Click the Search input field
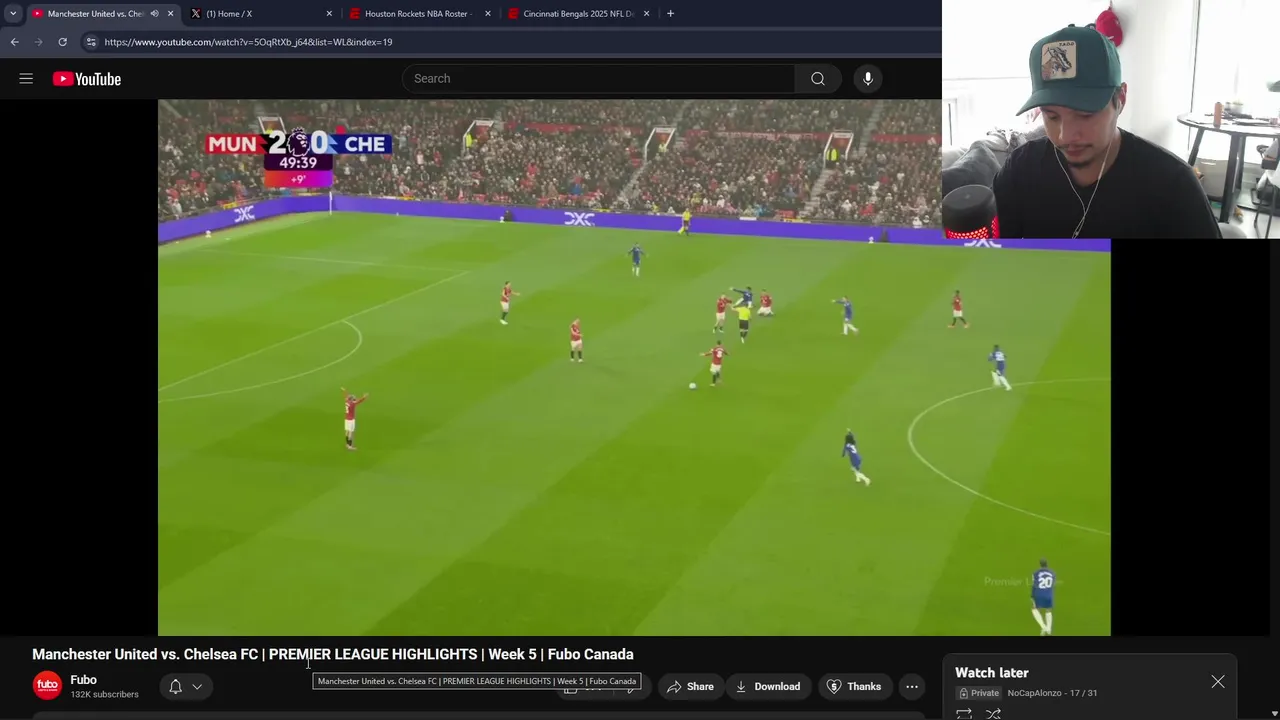This screenshot has height=720, width=1280. pyautogui.click(x=598, y=79)
